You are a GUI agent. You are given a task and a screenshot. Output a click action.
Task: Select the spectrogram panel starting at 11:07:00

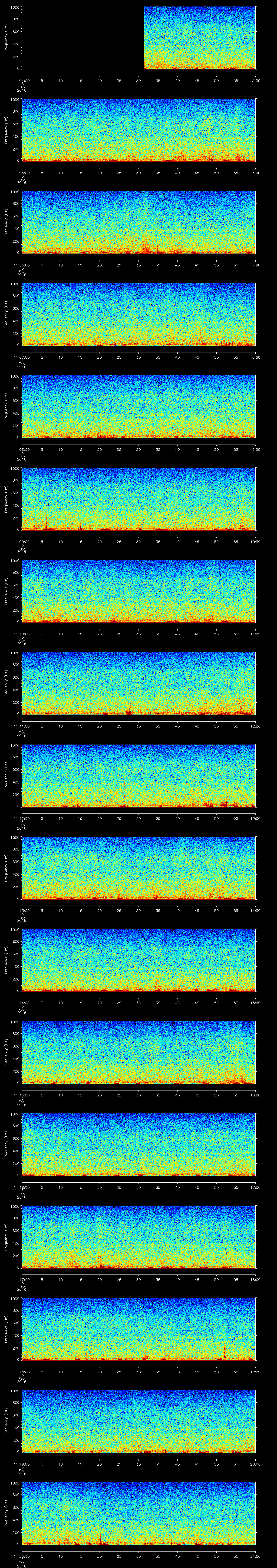(x=139, y=315)
